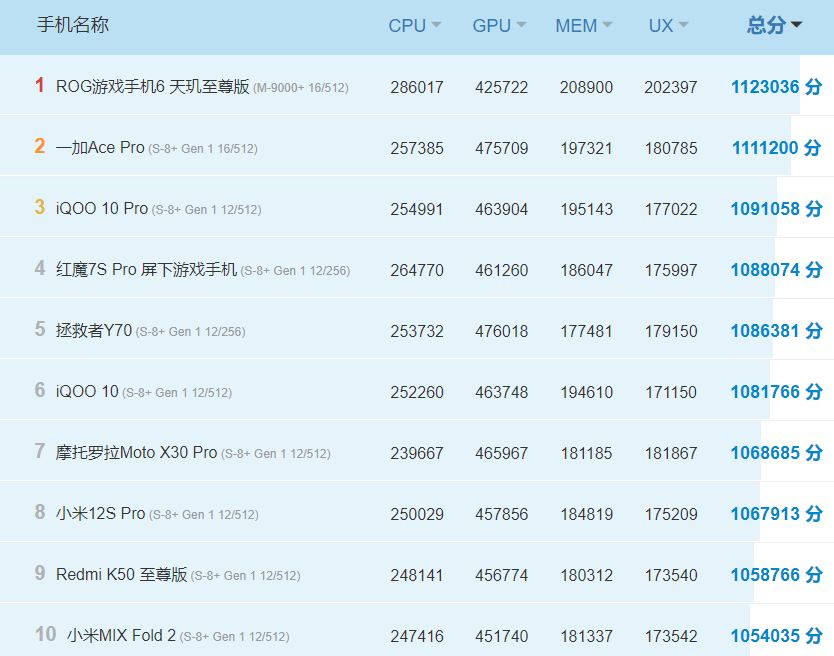Viewport: 834px width, 656px height.
Task: Sort by GPU column dropdown arrow
Action: (521, 26)
